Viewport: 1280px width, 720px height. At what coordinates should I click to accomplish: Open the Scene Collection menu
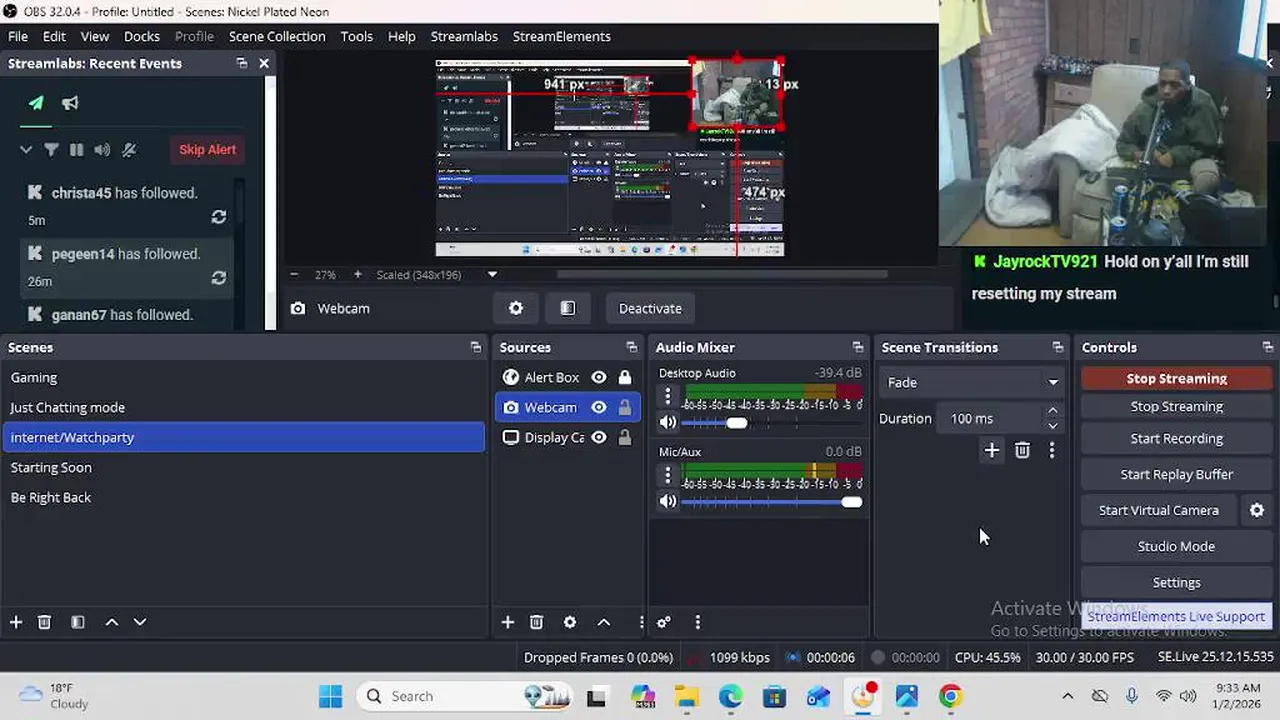coord(277,36)
